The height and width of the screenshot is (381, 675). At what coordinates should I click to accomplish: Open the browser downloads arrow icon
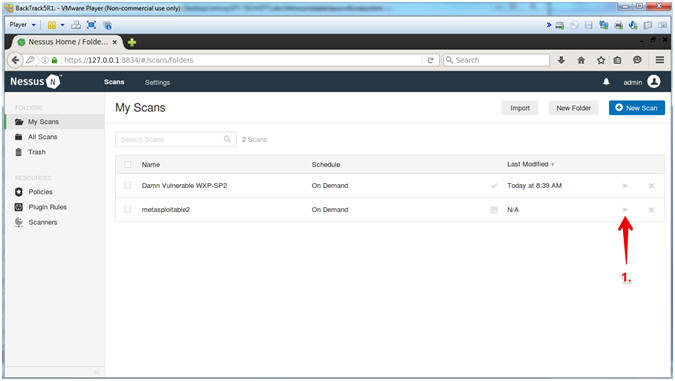pos(561,60)
